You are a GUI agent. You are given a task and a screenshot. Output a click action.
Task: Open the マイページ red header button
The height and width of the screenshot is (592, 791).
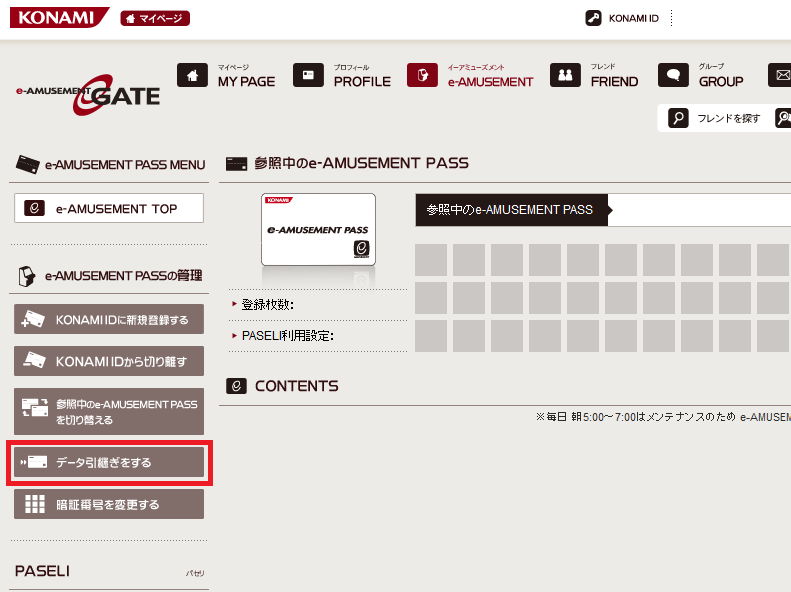[155, 18]
